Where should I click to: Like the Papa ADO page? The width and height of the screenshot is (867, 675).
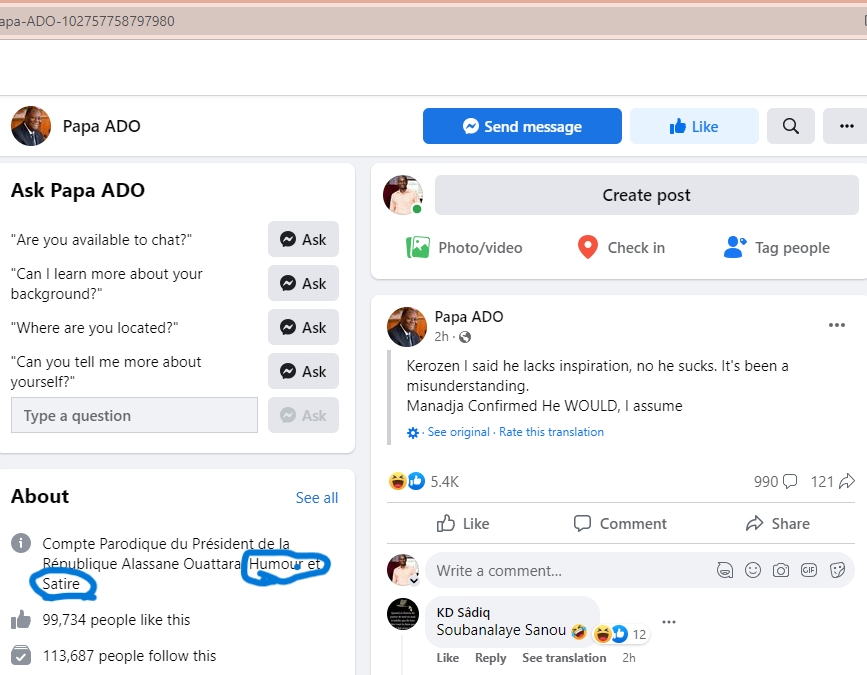click(x=694, y=126)
